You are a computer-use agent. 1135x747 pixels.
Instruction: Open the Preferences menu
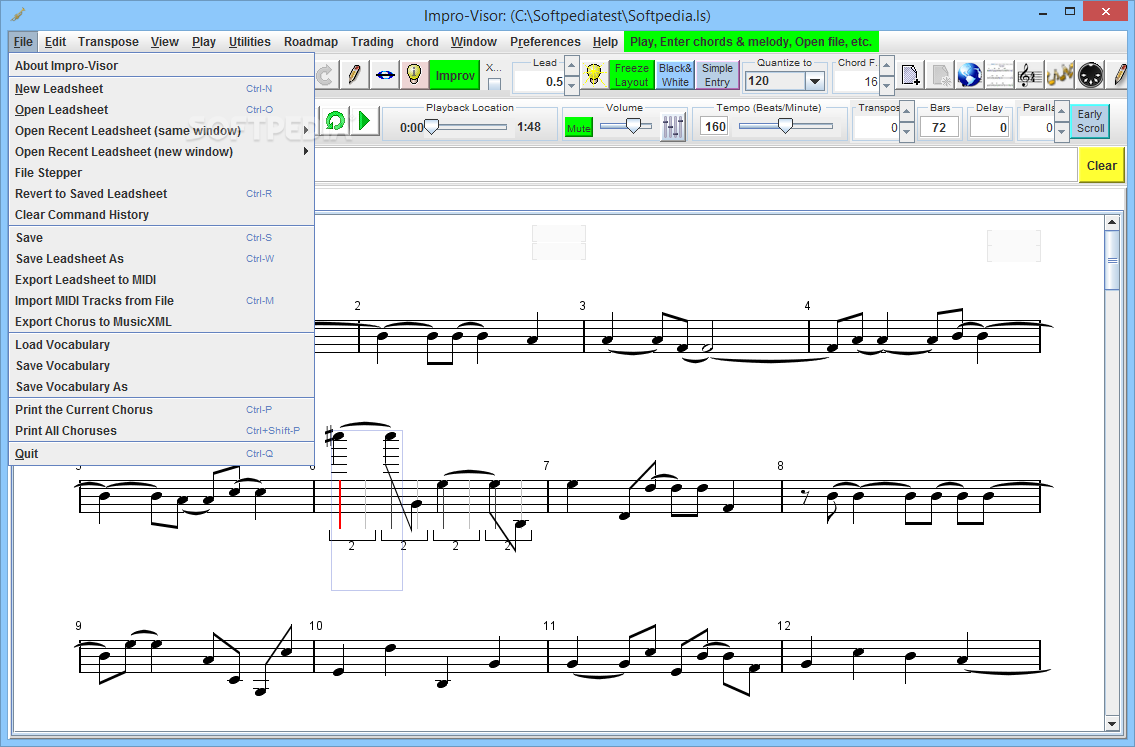545,42
